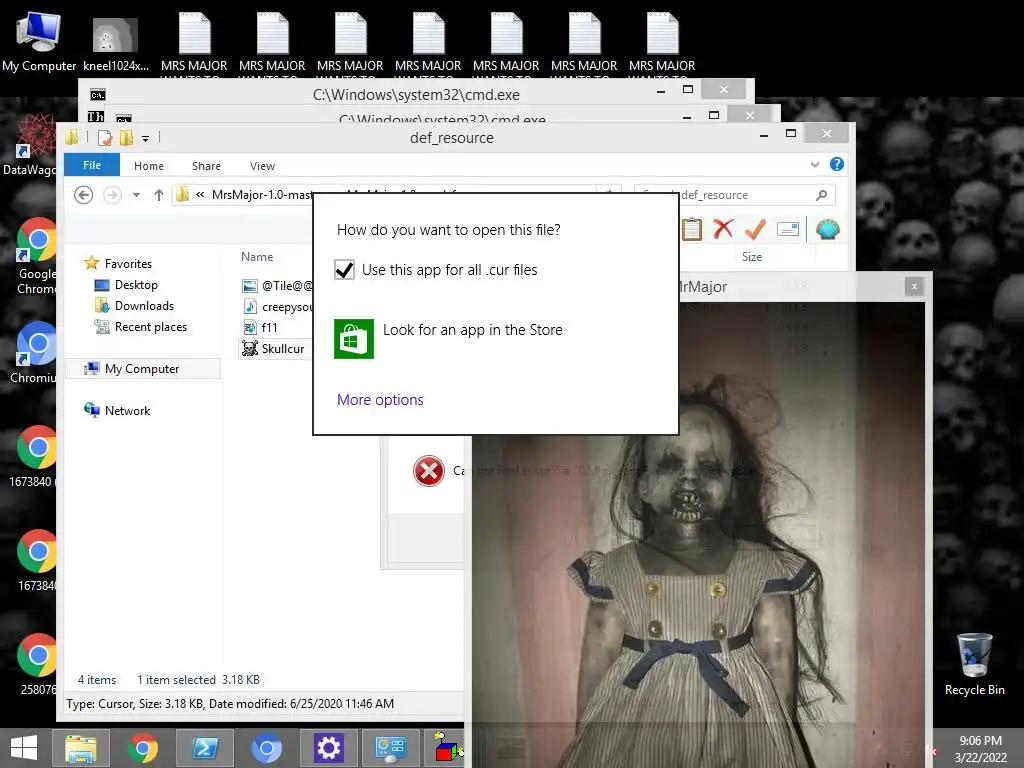The image size is (1024, 768).
Task: Click the top cmd.exe window title bar
Action: [416, 94]
